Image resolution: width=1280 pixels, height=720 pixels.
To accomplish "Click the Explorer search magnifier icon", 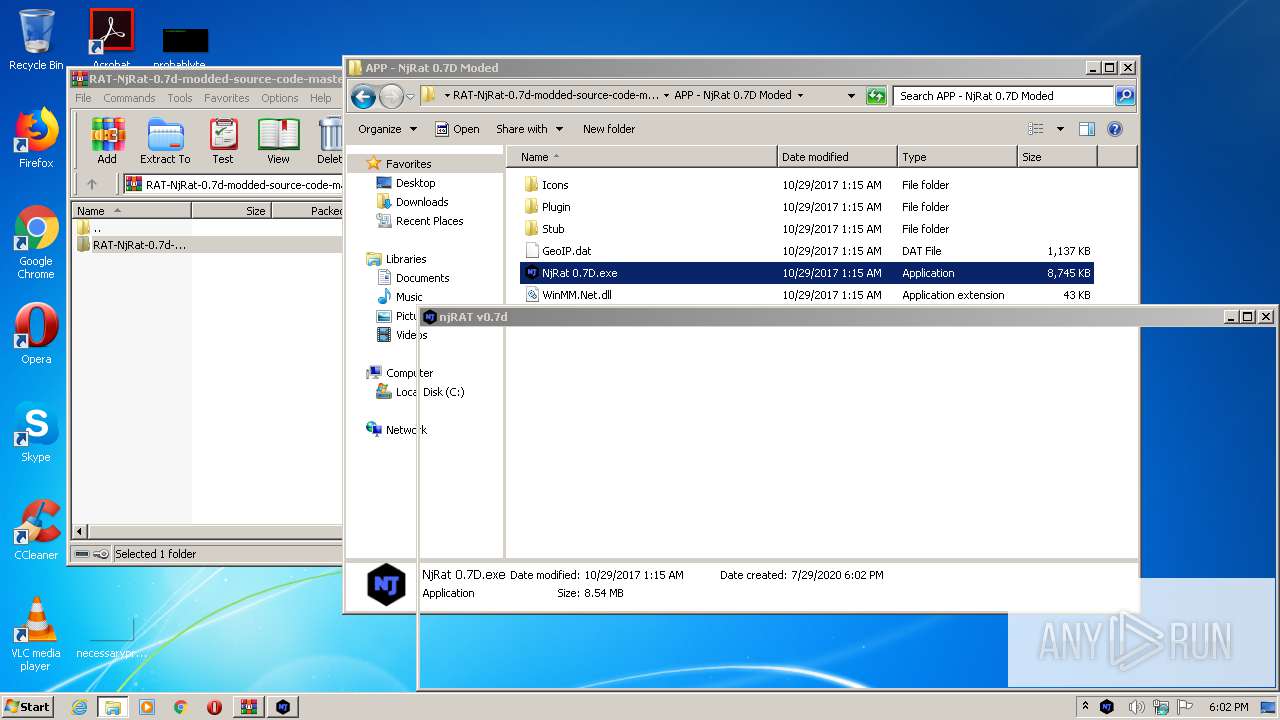I will (1124, 96).
